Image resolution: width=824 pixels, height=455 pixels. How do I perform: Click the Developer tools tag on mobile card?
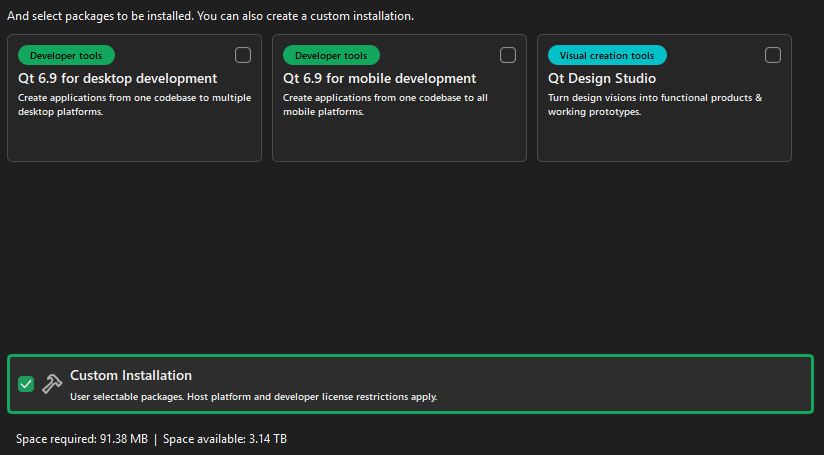click(x=331, y=55)
